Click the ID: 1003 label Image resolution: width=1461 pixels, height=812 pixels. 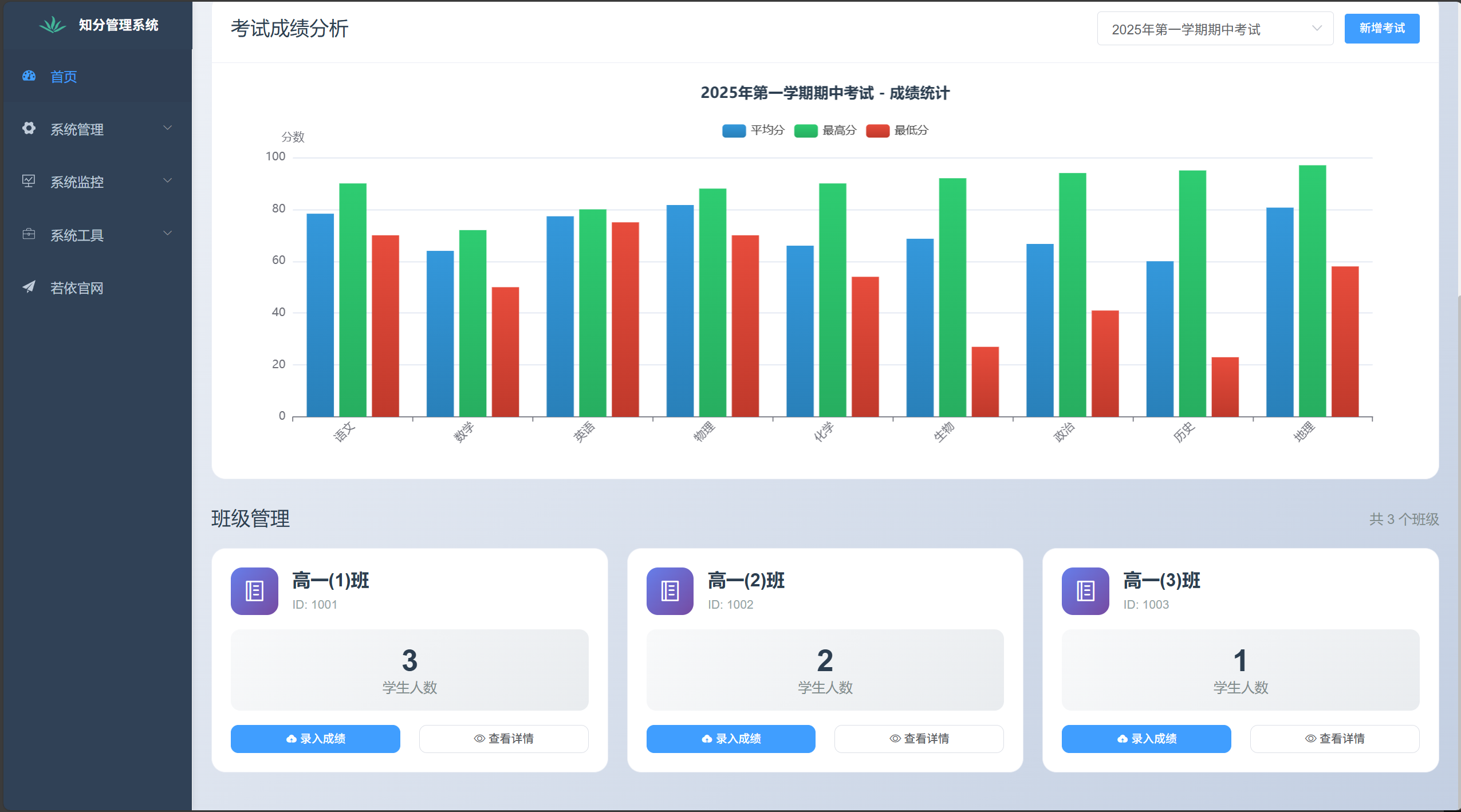(1146, 605)
